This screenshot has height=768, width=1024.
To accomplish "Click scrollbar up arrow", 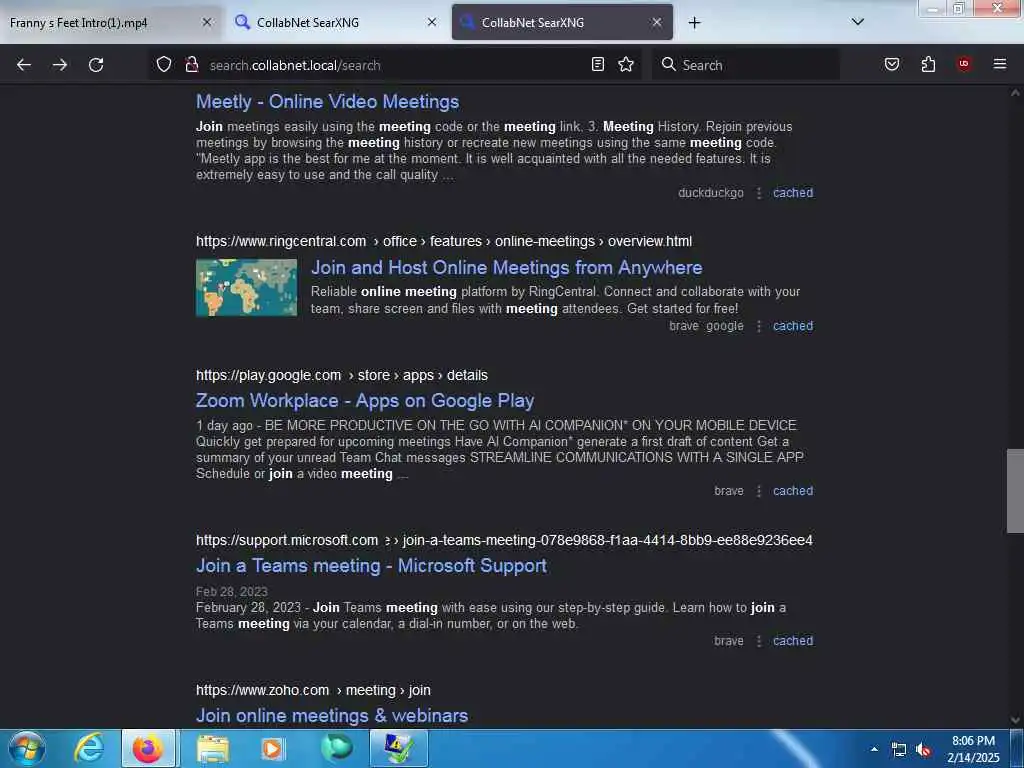I will point(1015,93).
